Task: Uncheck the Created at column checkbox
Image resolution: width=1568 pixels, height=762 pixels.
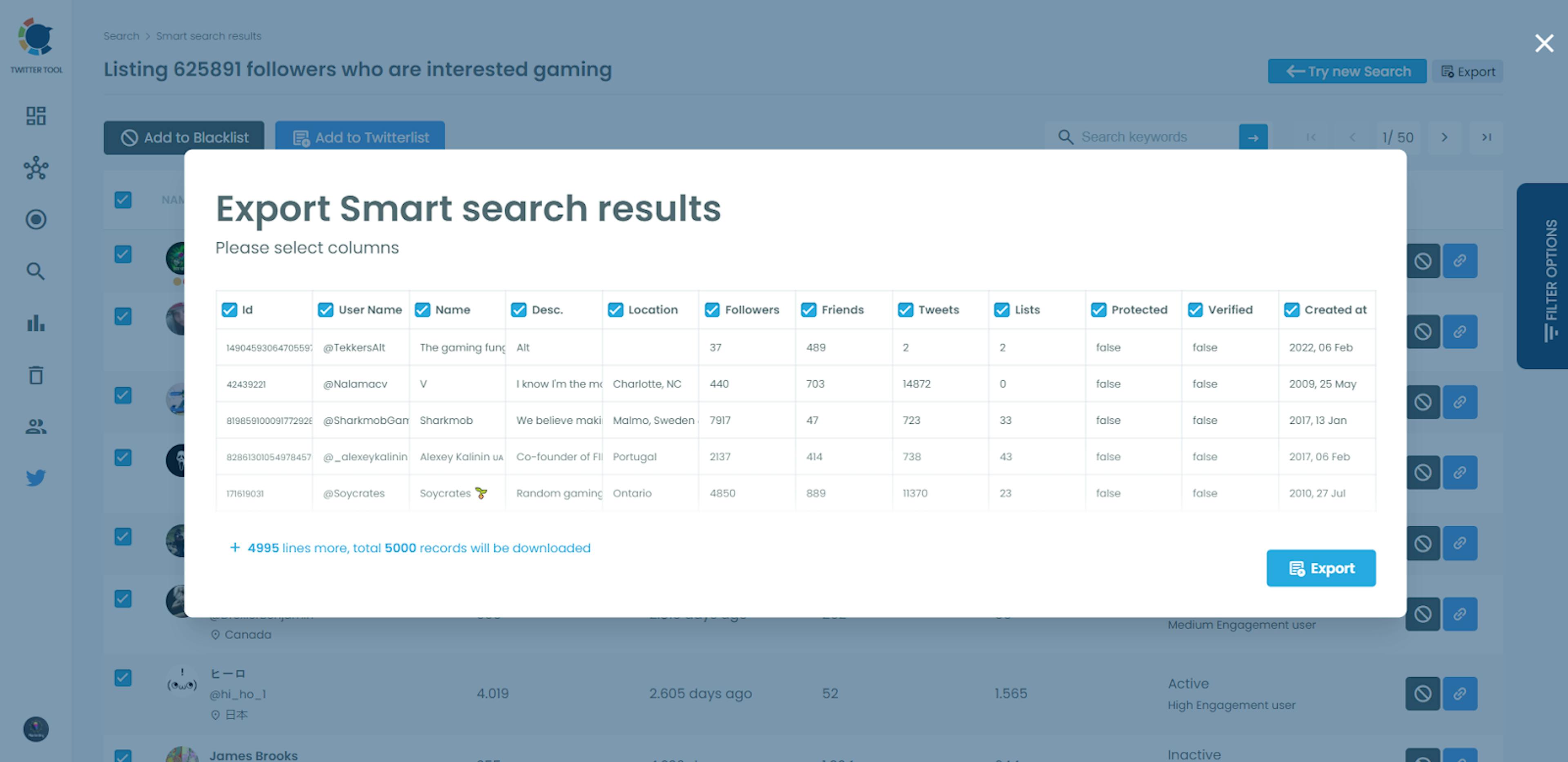Action: 1292,310
